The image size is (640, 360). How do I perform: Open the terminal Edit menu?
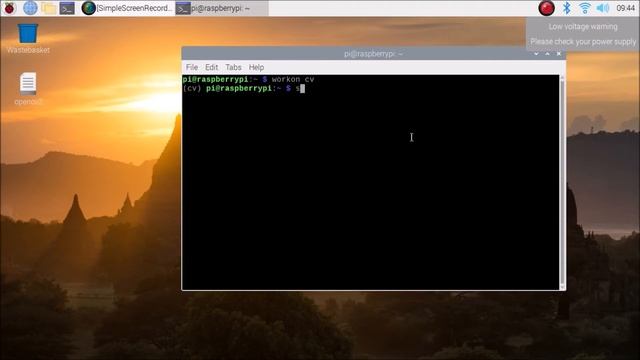click(211, 67)
